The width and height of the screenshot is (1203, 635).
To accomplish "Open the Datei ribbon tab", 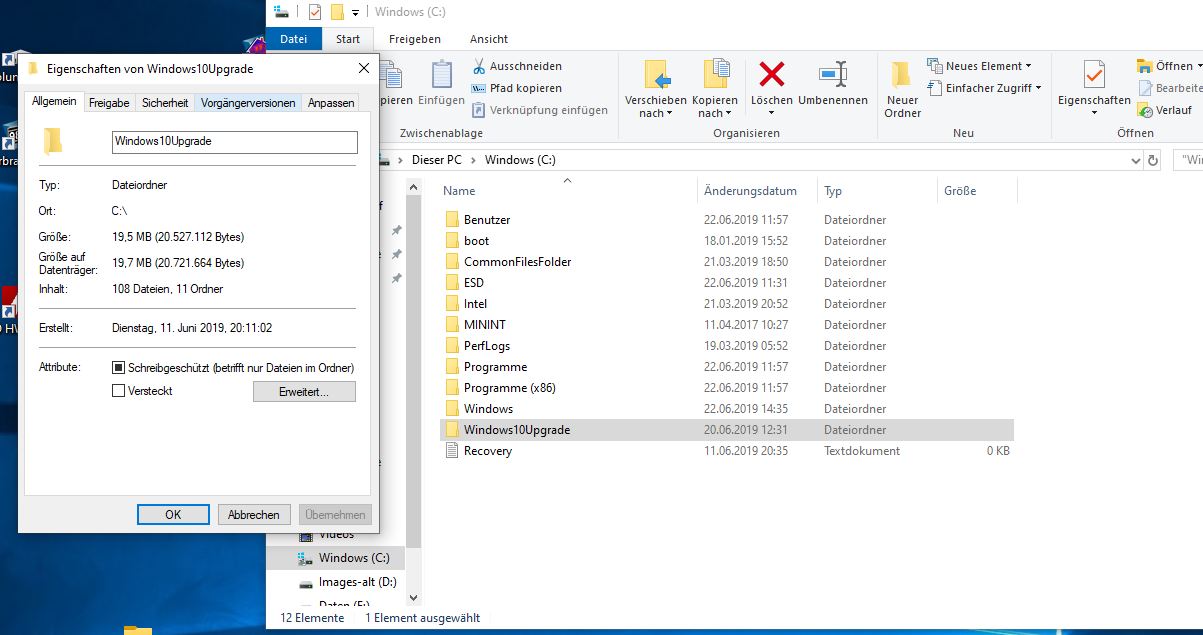I will click(x=294, y=39).
